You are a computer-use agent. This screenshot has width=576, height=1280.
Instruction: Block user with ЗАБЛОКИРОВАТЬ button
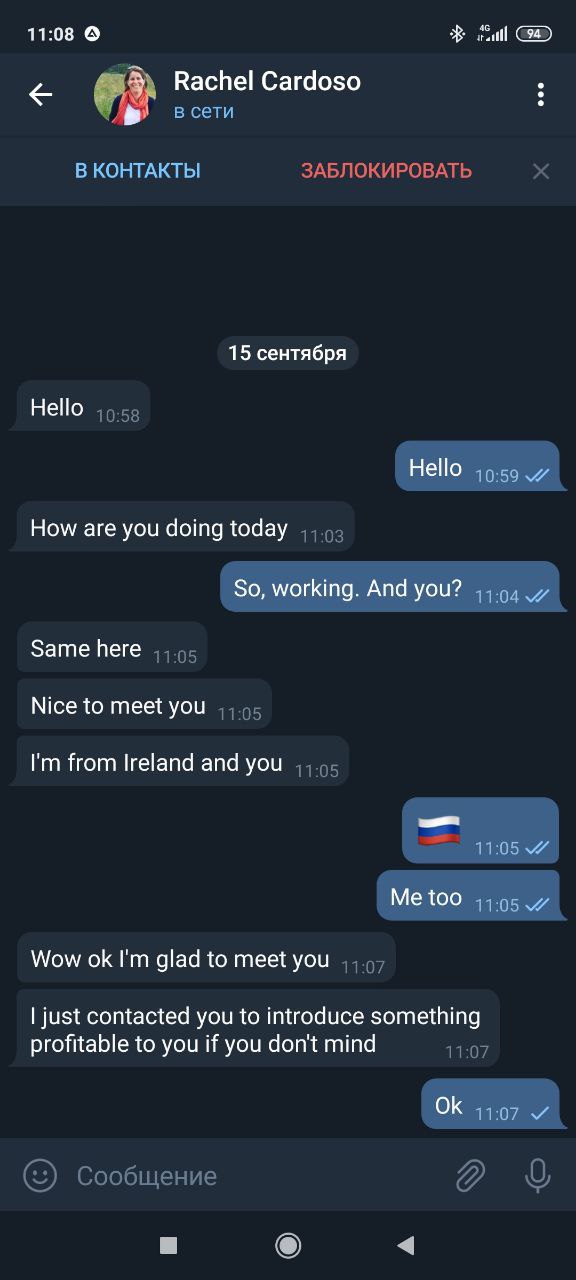coord(386,171)
